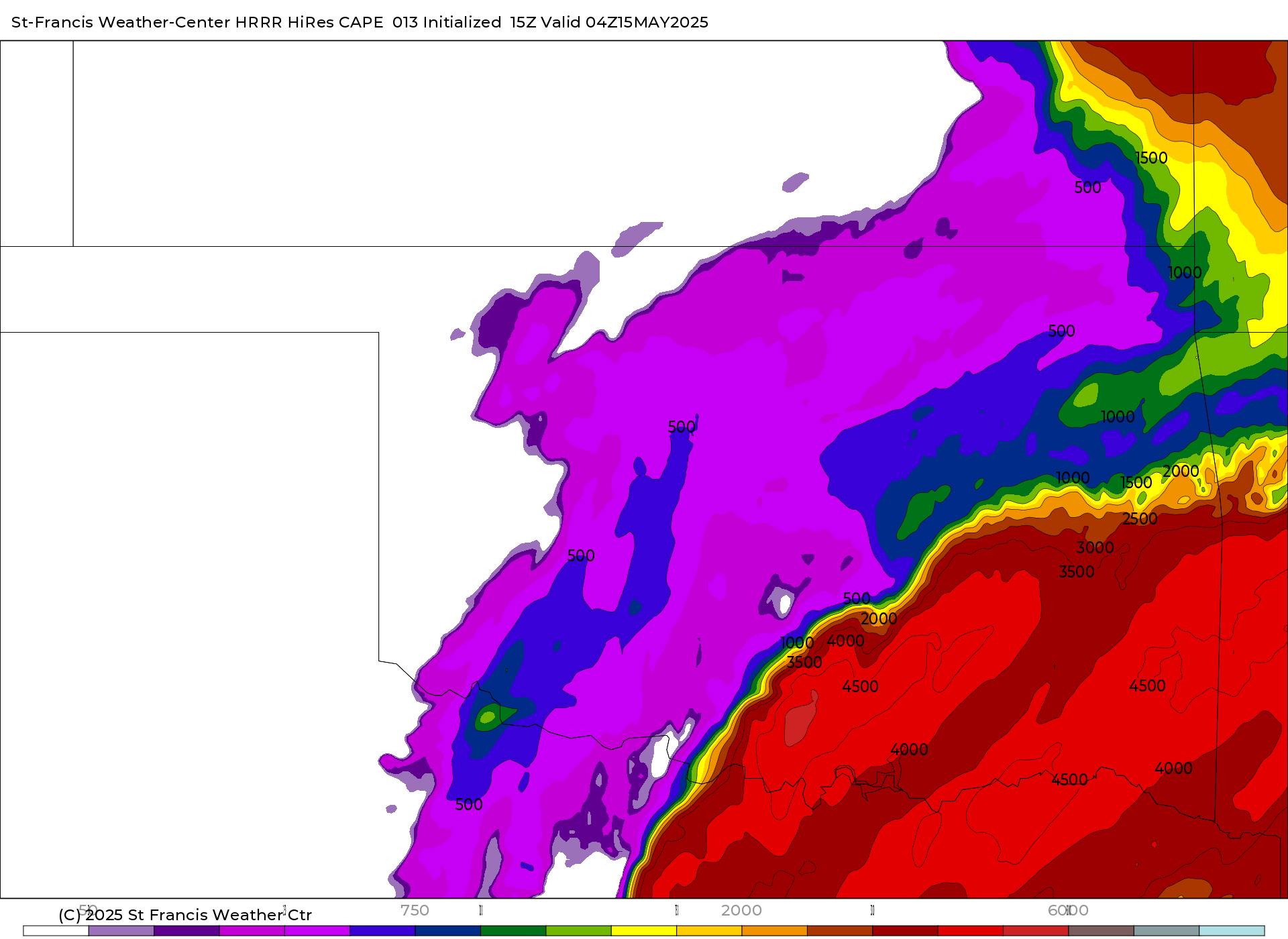Click the pale light-blue legend swatch
The image size is (1288, 939).
(x=1232, y=930)
